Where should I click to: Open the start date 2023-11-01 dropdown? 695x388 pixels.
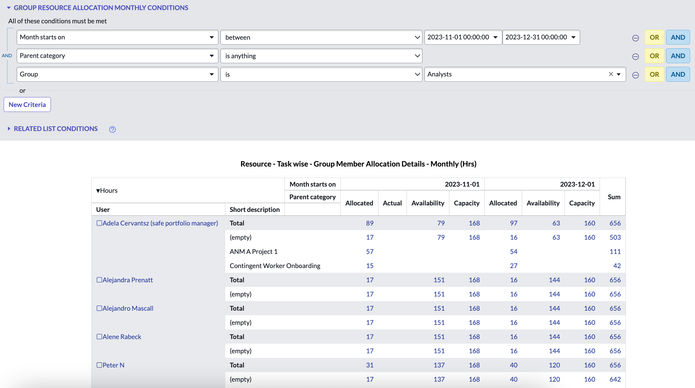click(x=463, y=37)
